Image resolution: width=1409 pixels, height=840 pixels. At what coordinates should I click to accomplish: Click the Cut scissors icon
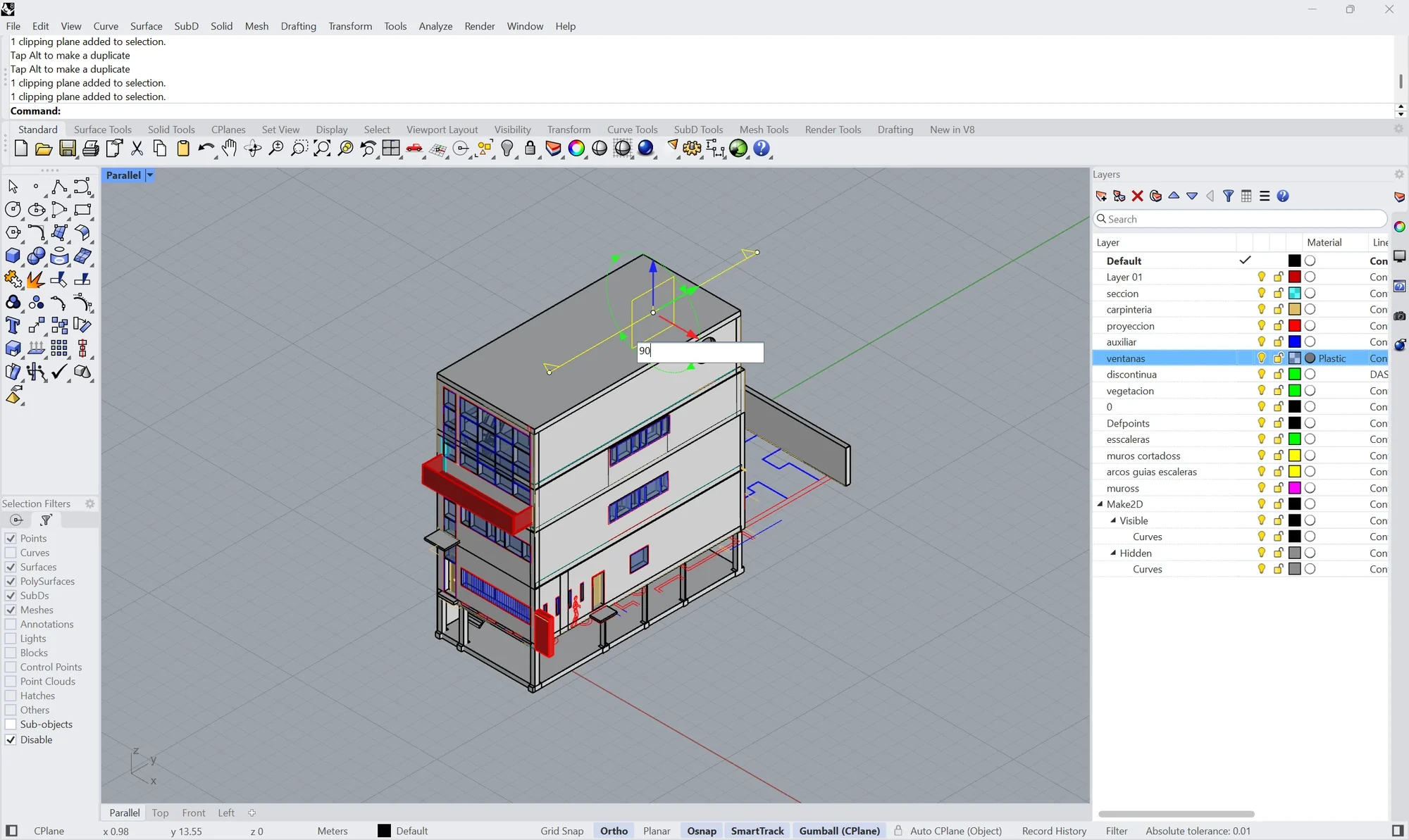(137, 149)
